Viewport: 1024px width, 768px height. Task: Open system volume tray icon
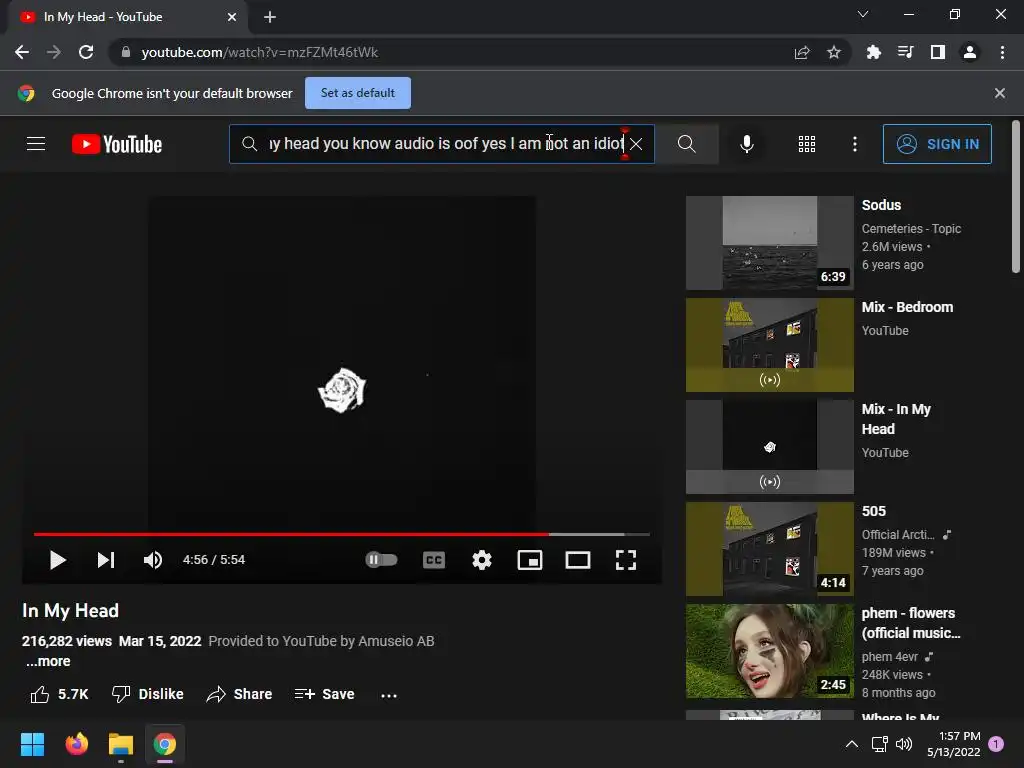point(904,744)
